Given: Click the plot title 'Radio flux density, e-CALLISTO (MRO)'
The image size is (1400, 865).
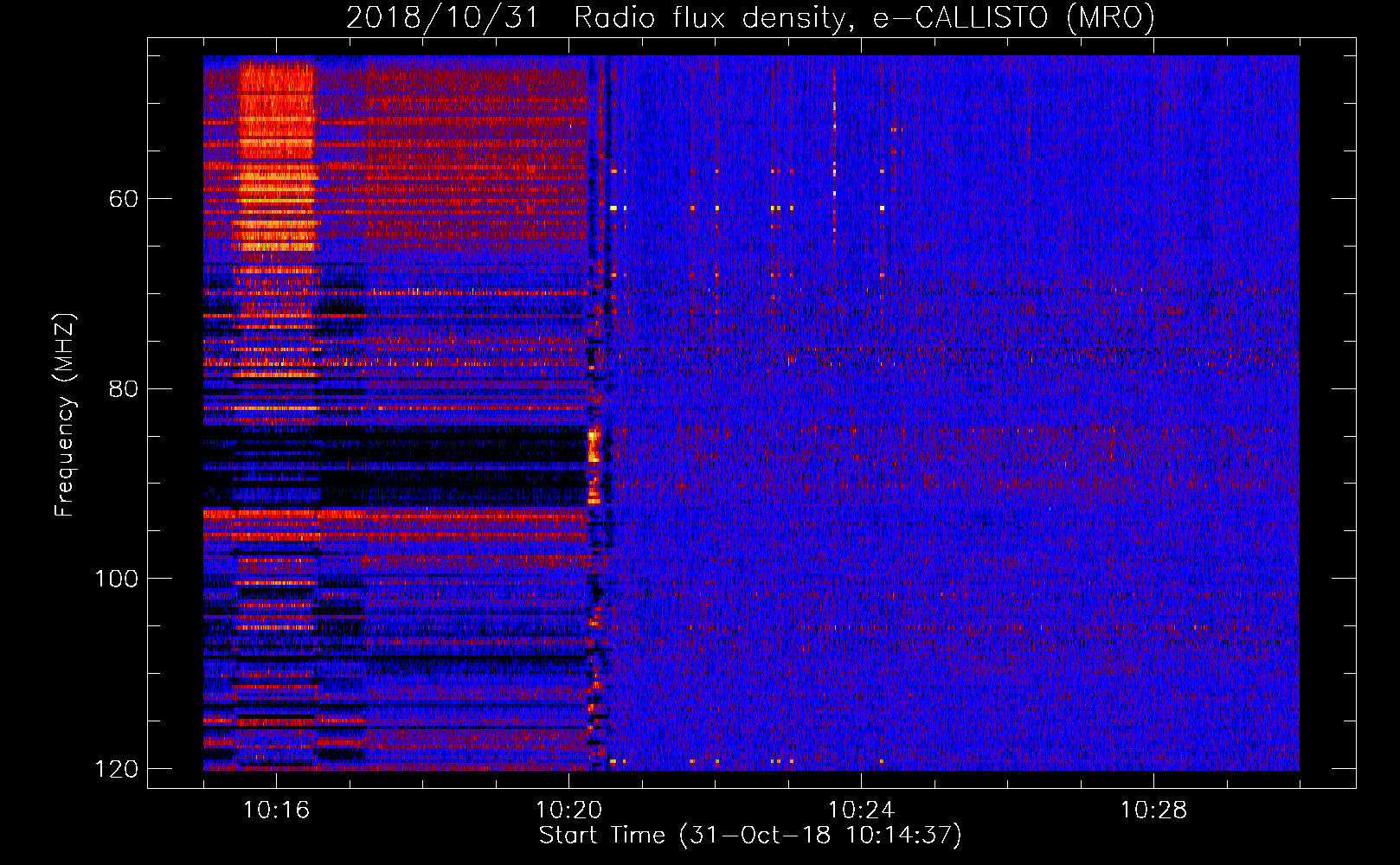Looking at the screenshot, I should point(864,17).
